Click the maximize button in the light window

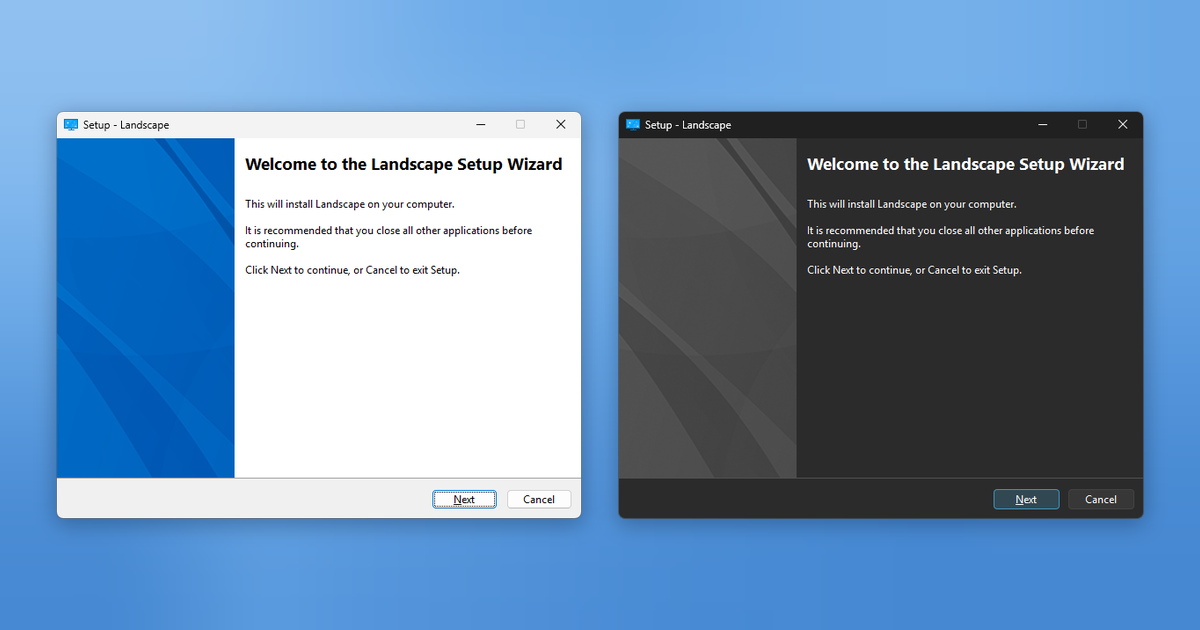click(521, 125)
